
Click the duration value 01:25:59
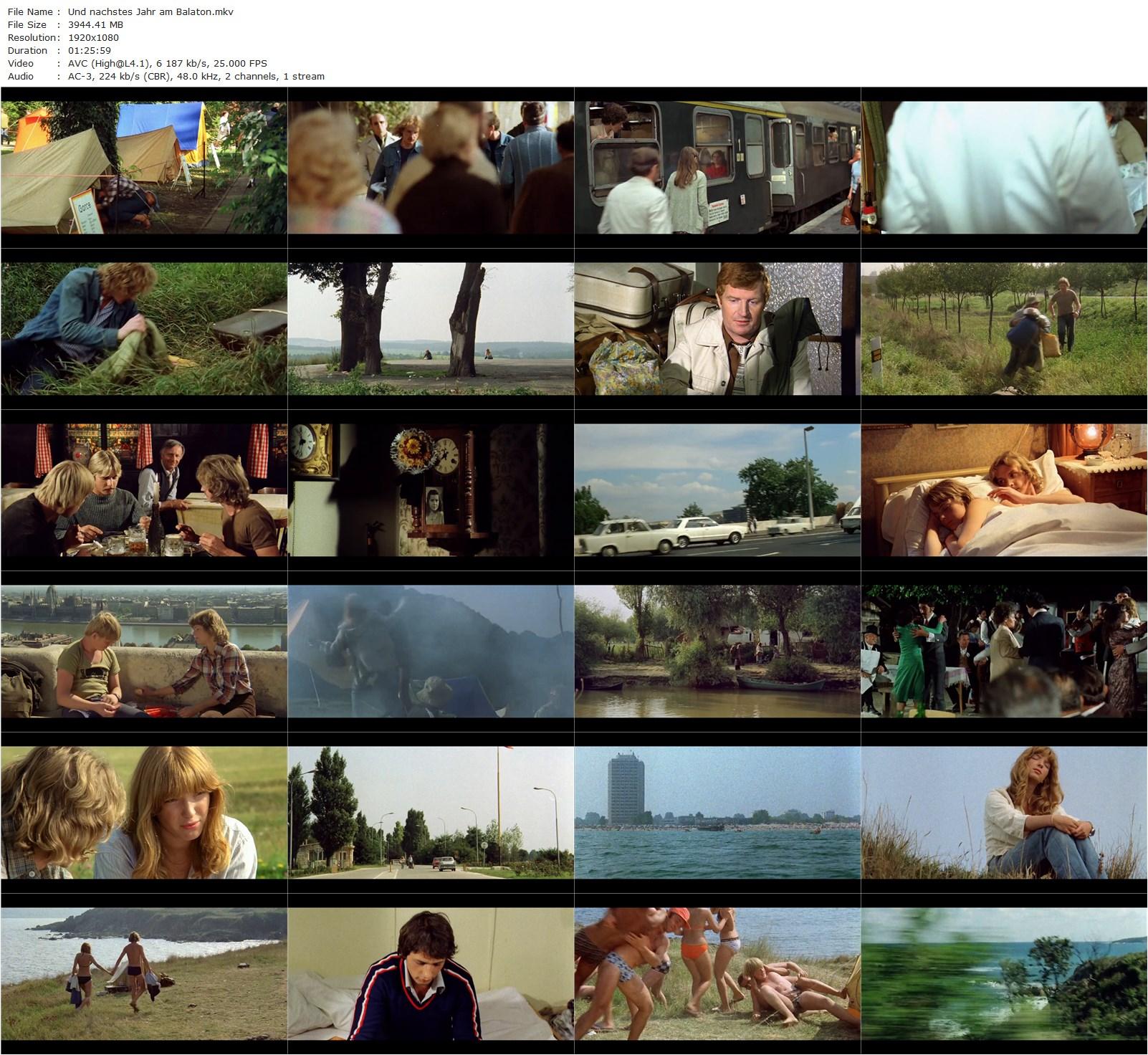[x=88, y=50]
